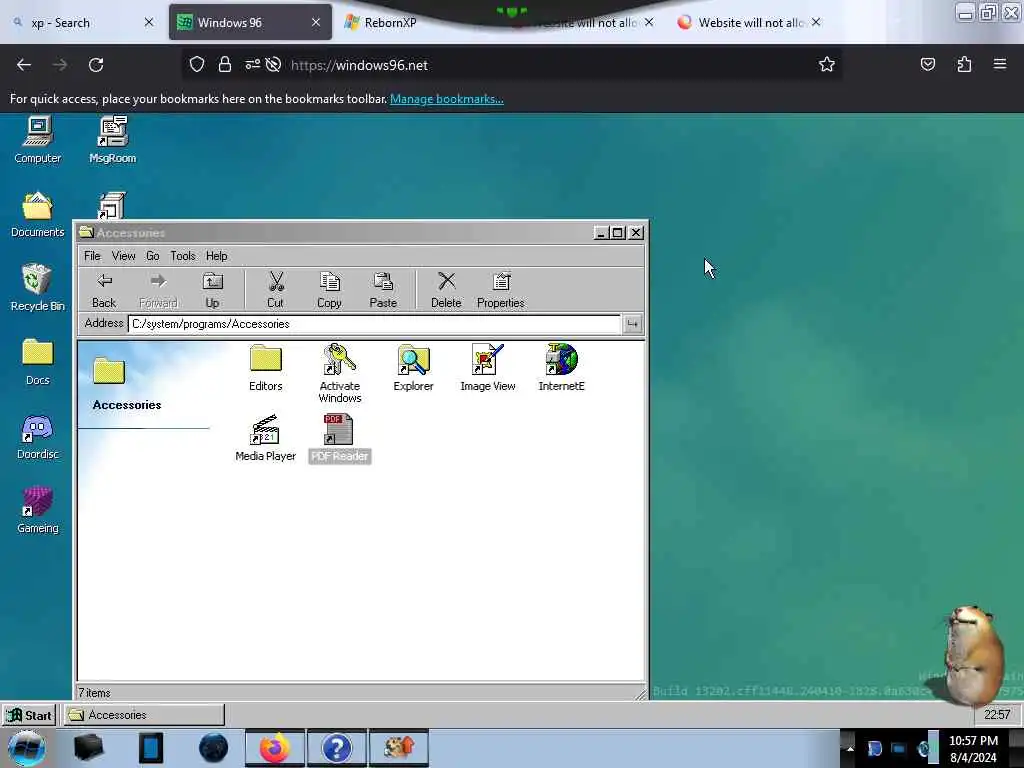Open the browser extensions puzzle icon
The image size is (1024, 768).
(x=964, y=64)
